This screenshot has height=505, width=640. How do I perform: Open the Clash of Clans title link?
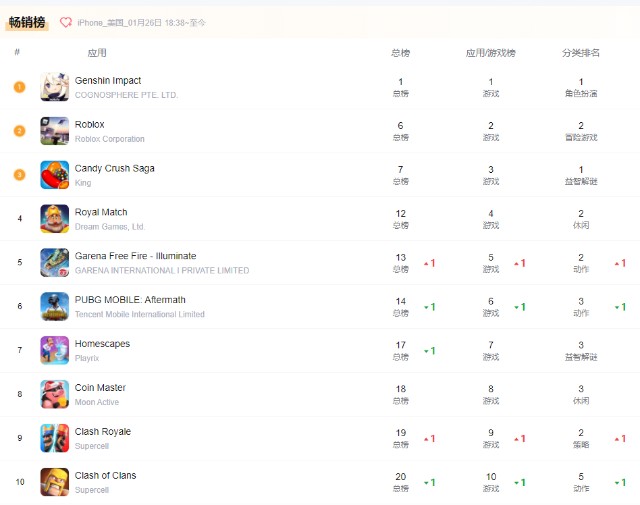105,475
